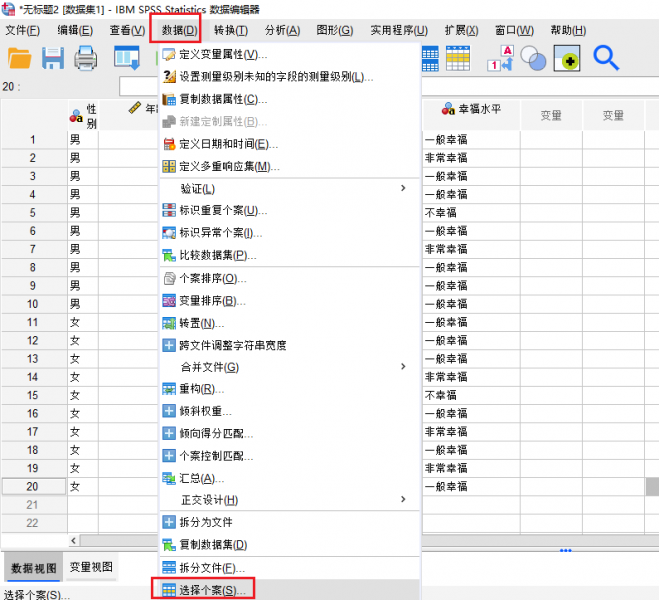Select row number 5 header

pos(33,213)
